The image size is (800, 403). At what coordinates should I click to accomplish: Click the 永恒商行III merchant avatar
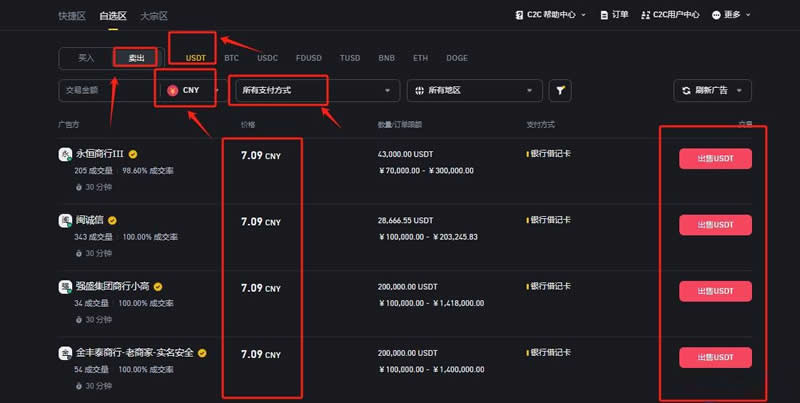point(66,155)
